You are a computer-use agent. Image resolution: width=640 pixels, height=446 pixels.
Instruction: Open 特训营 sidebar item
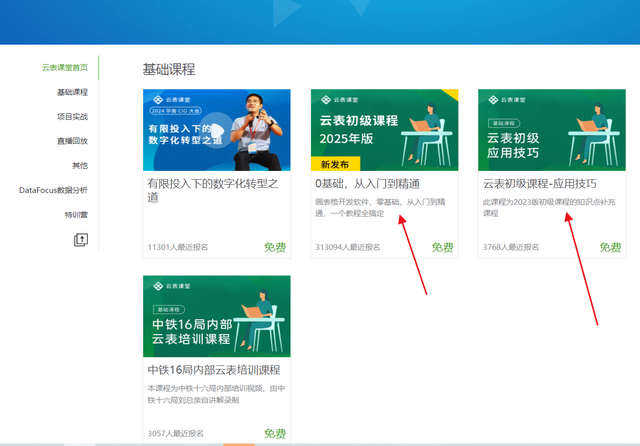[x=76, y=215]
